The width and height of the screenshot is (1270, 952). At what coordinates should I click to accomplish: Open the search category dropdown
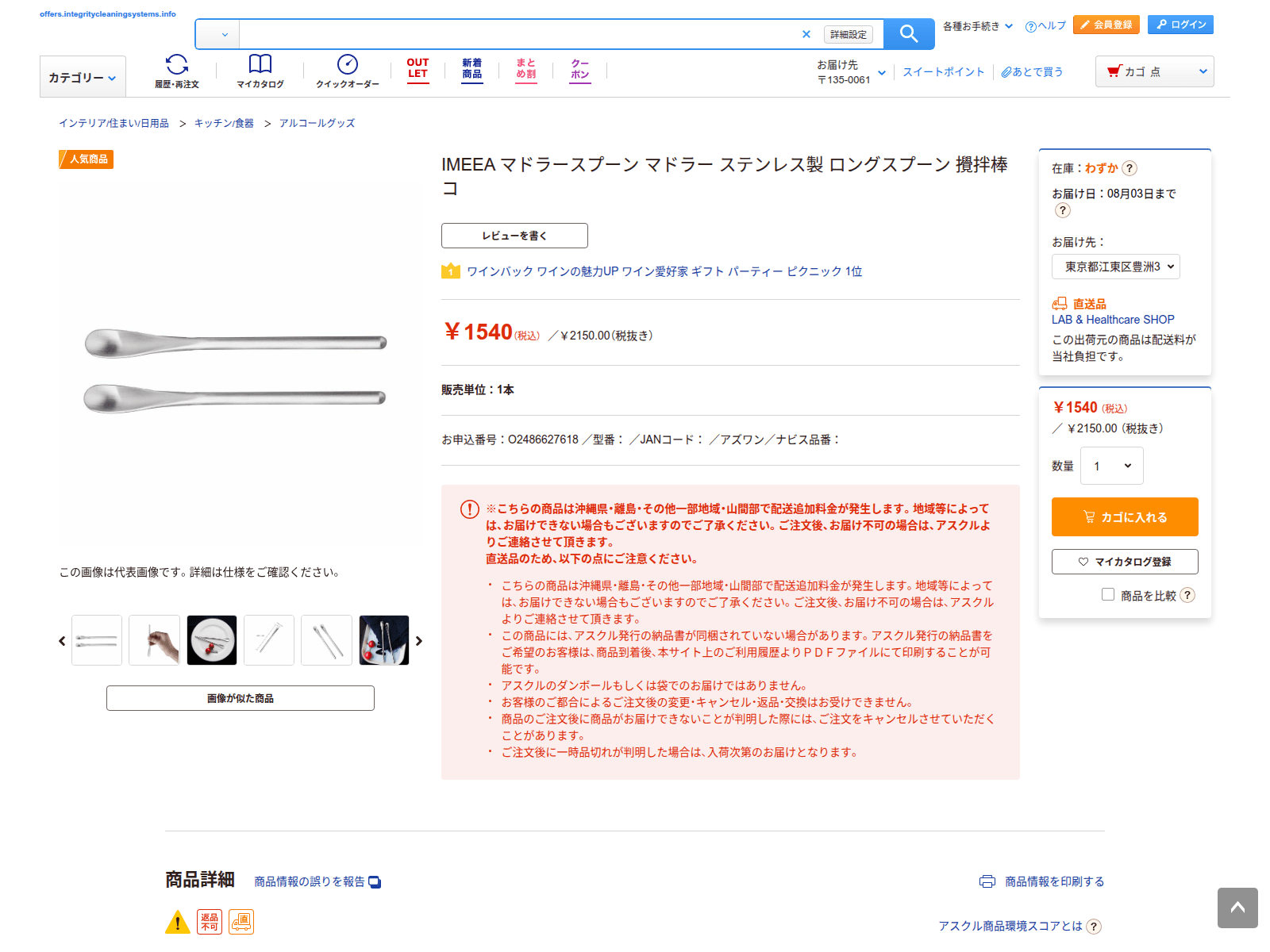(x=217, y=34)
